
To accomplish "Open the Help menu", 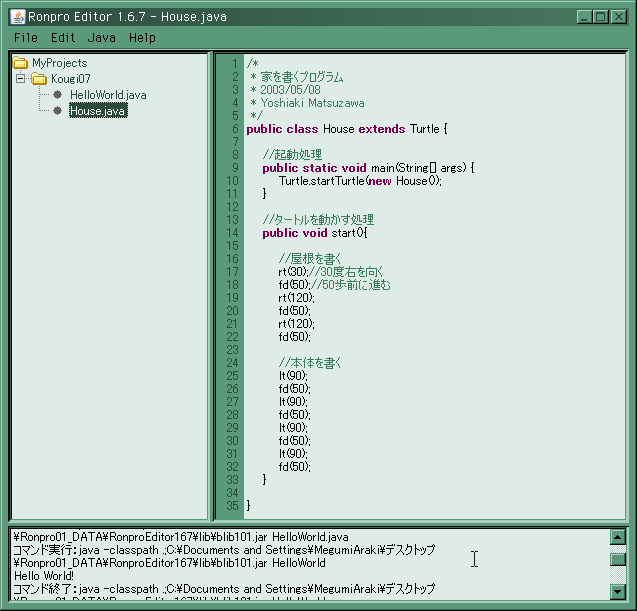I will click(142, 38).
